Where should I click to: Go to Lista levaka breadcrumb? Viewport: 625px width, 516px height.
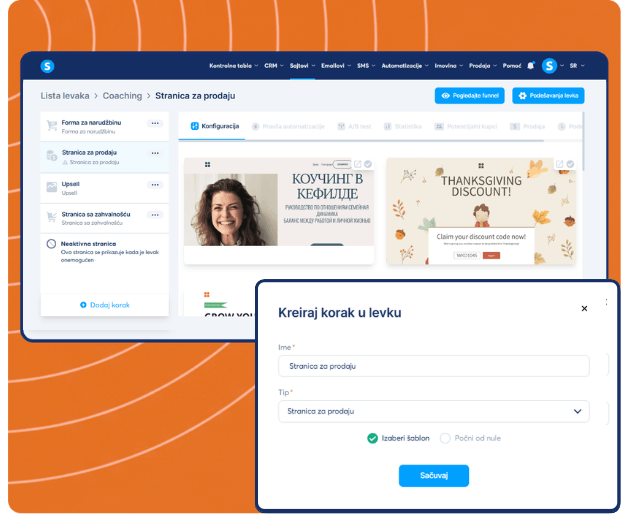65,96
